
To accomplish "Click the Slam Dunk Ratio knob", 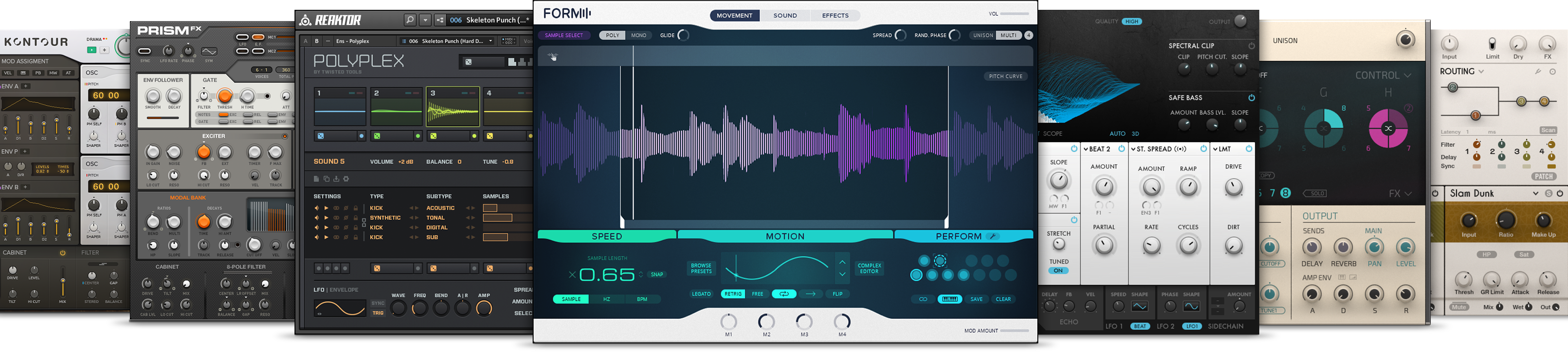I will pos(1506,220).
